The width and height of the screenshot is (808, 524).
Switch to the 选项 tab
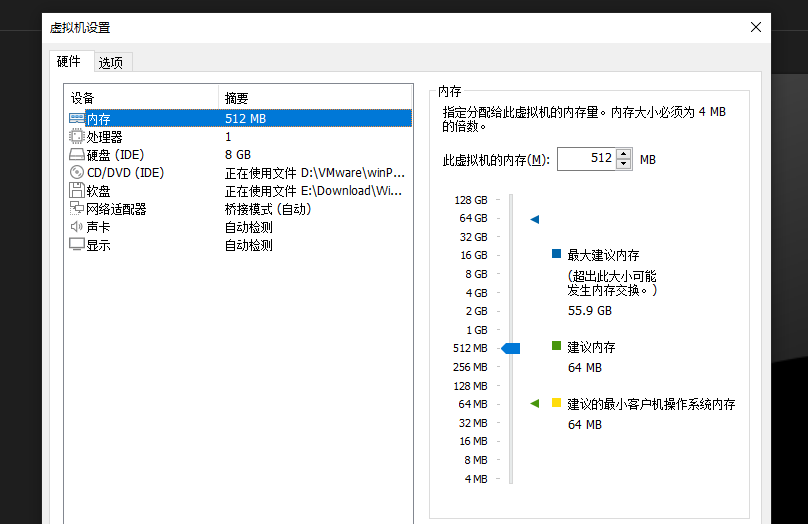(111, 63)
